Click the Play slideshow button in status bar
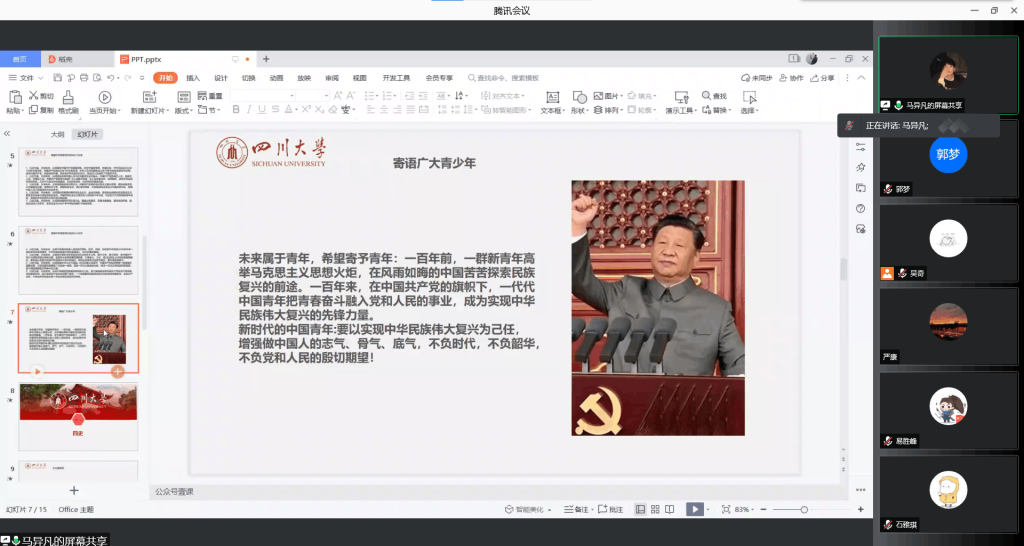Screen dimensions: 1024x546 694,509
